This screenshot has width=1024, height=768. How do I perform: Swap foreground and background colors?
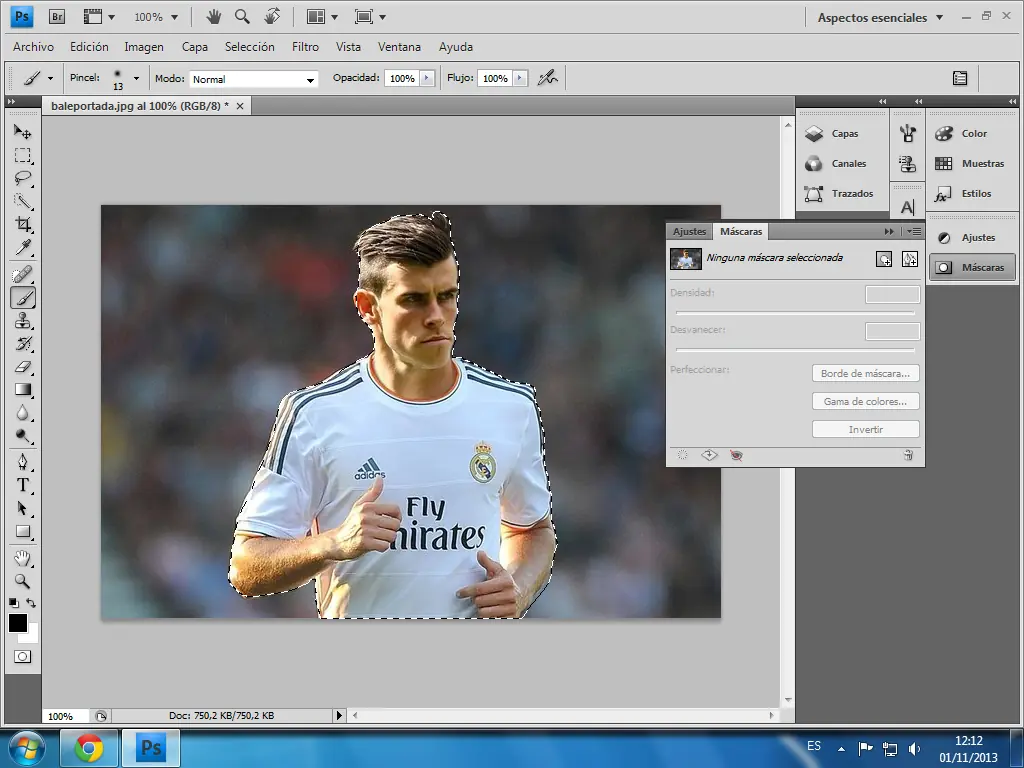pyautogui.click(x=31, y=603)
